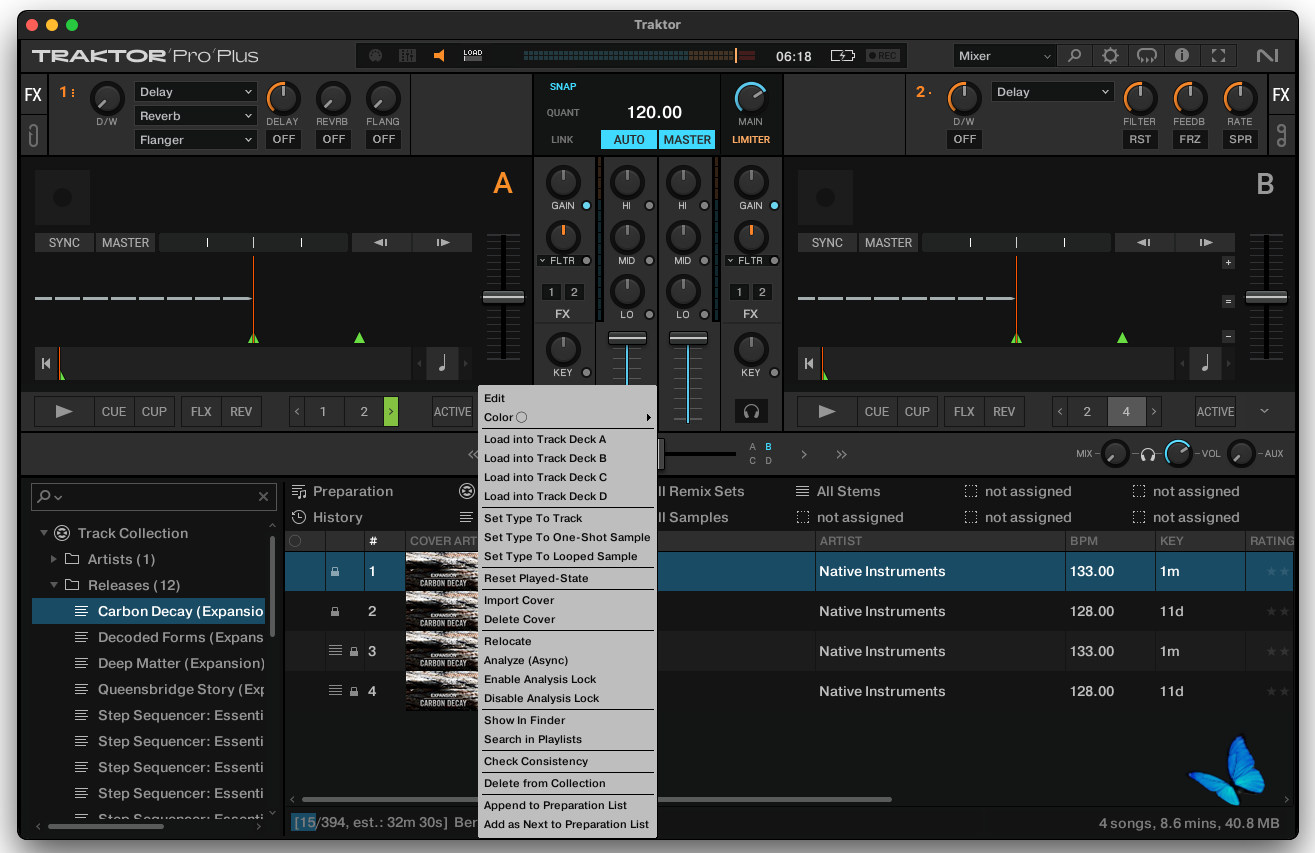Toggle the right FX panel icon
The width and height of the screenshot is (1315, 853).
coord(1281,95)
